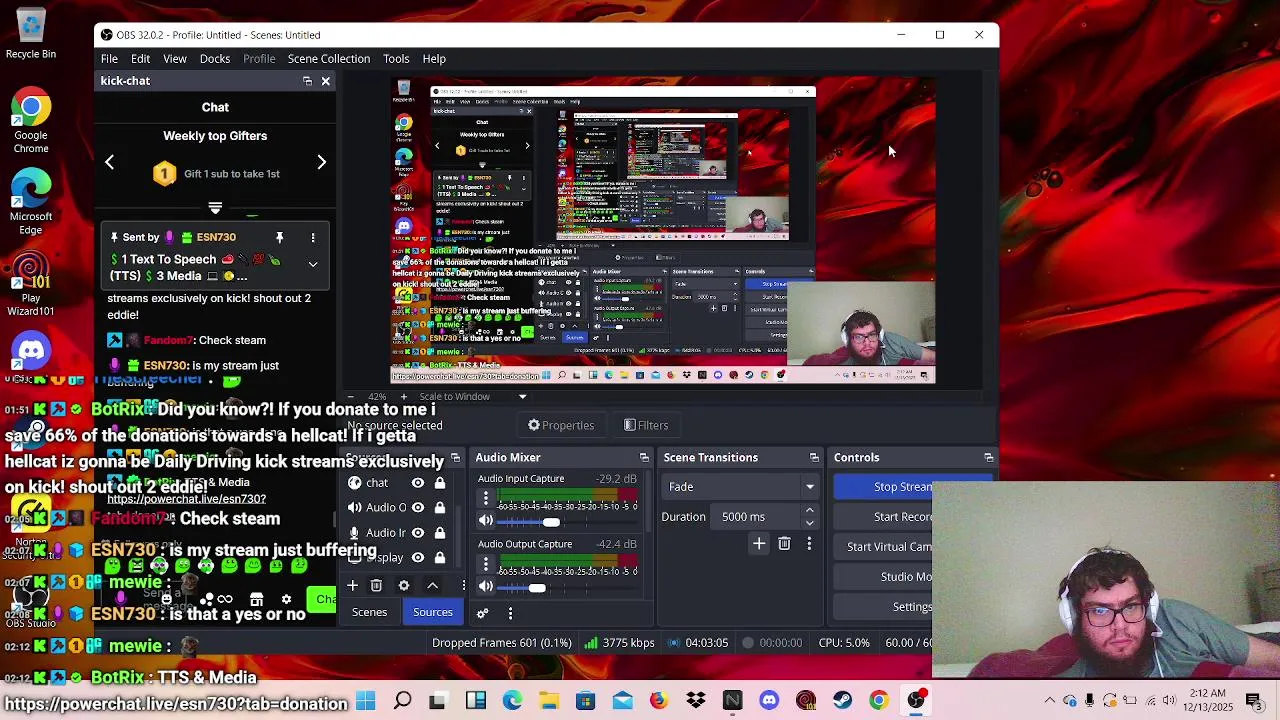The image size is (1280, 720).
Task: Open Discord from the taskbar
Action: click(x=769, y=701)
